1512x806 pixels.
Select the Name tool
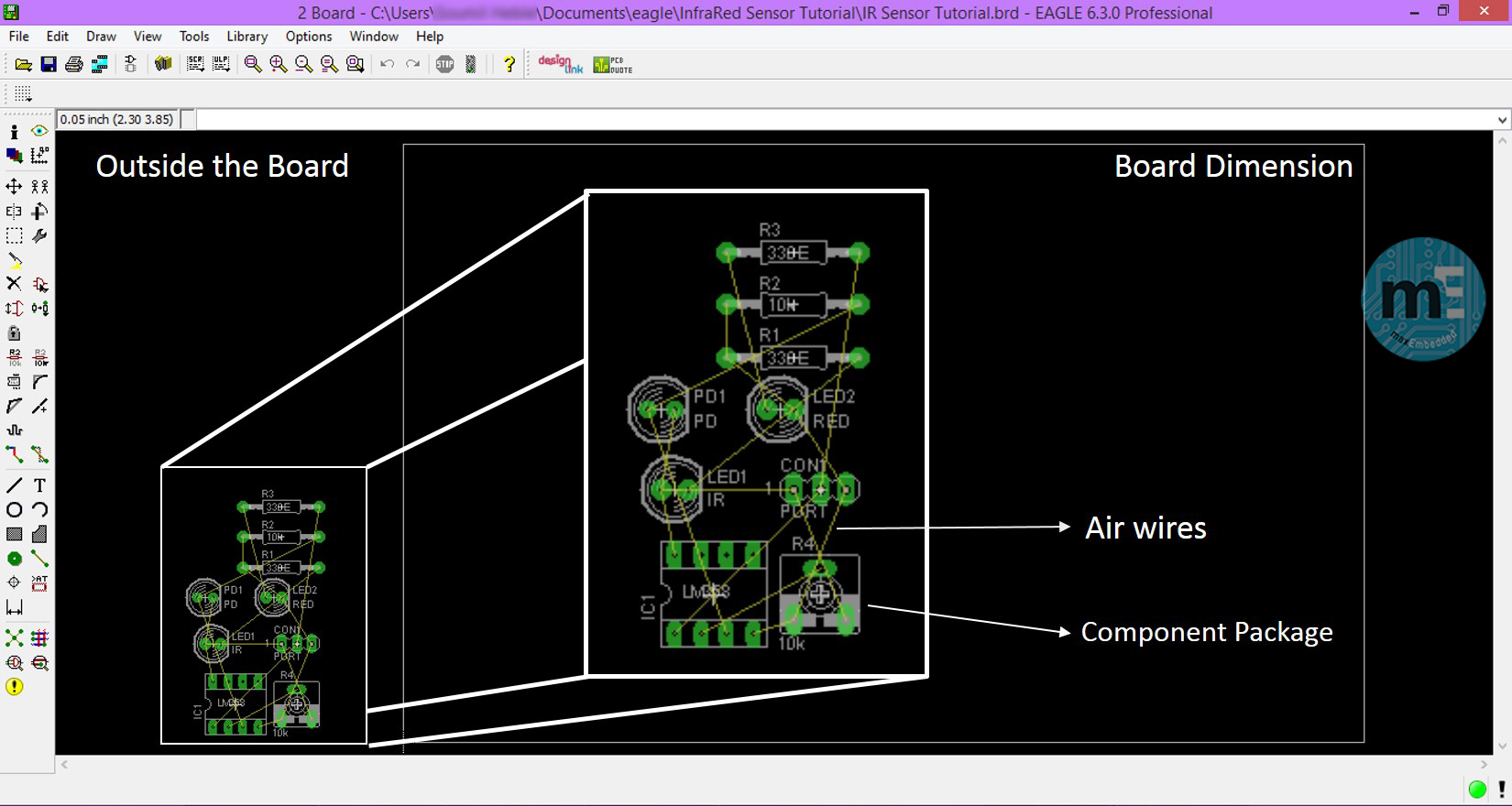coord(14,357)
